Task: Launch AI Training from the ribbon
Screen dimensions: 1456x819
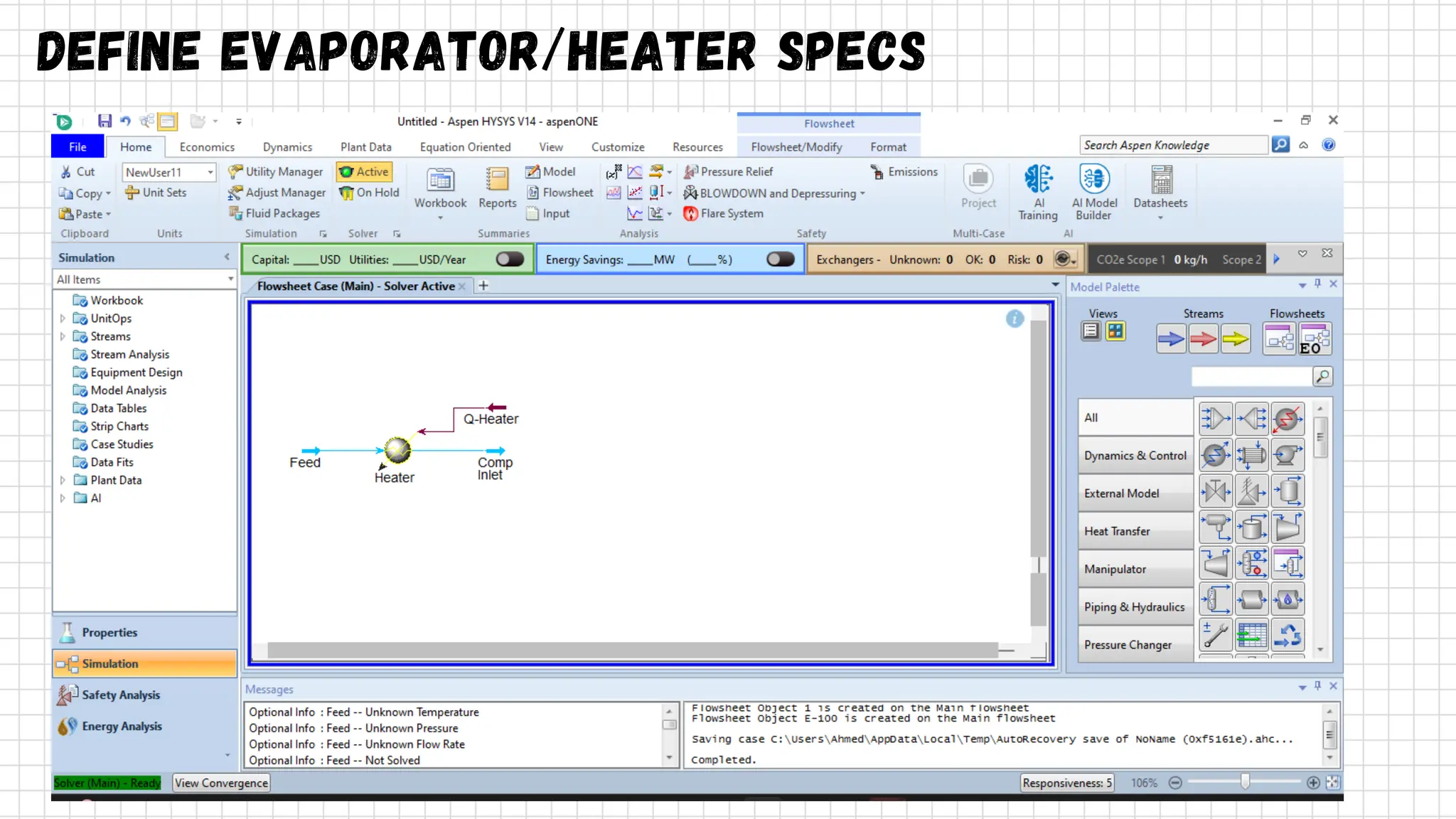Action: coord(1038,193)
